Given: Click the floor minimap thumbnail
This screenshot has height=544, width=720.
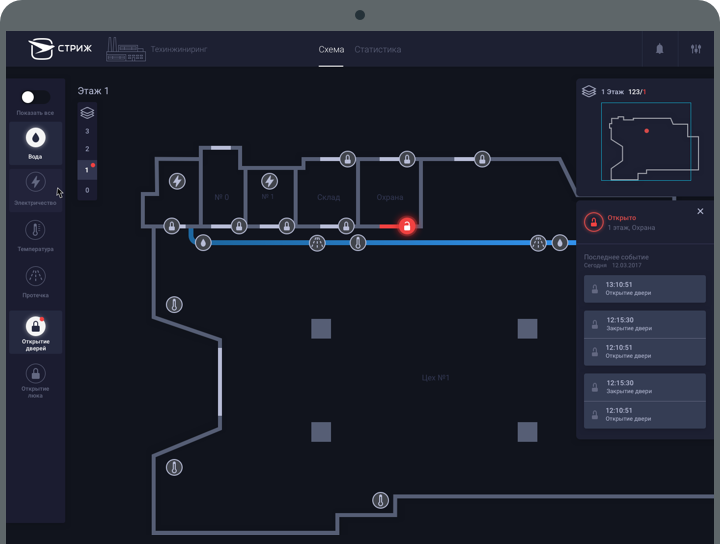Looking at the screenshot, I should pos(646,141).
